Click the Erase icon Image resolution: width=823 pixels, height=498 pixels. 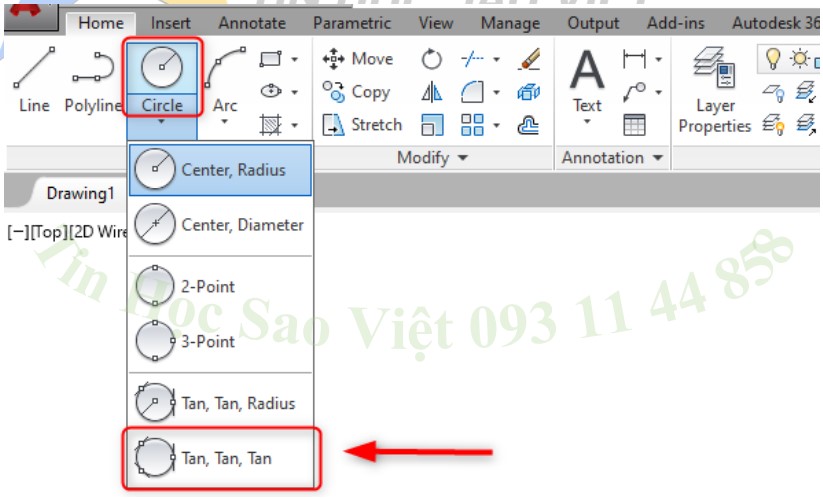point(529,59)
